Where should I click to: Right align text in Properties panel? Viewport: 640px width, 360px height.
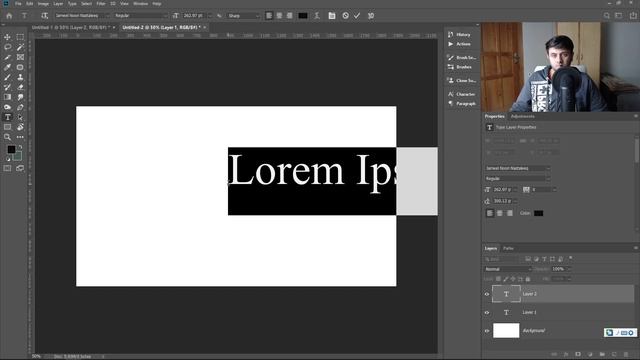click(x=510, y=213)
